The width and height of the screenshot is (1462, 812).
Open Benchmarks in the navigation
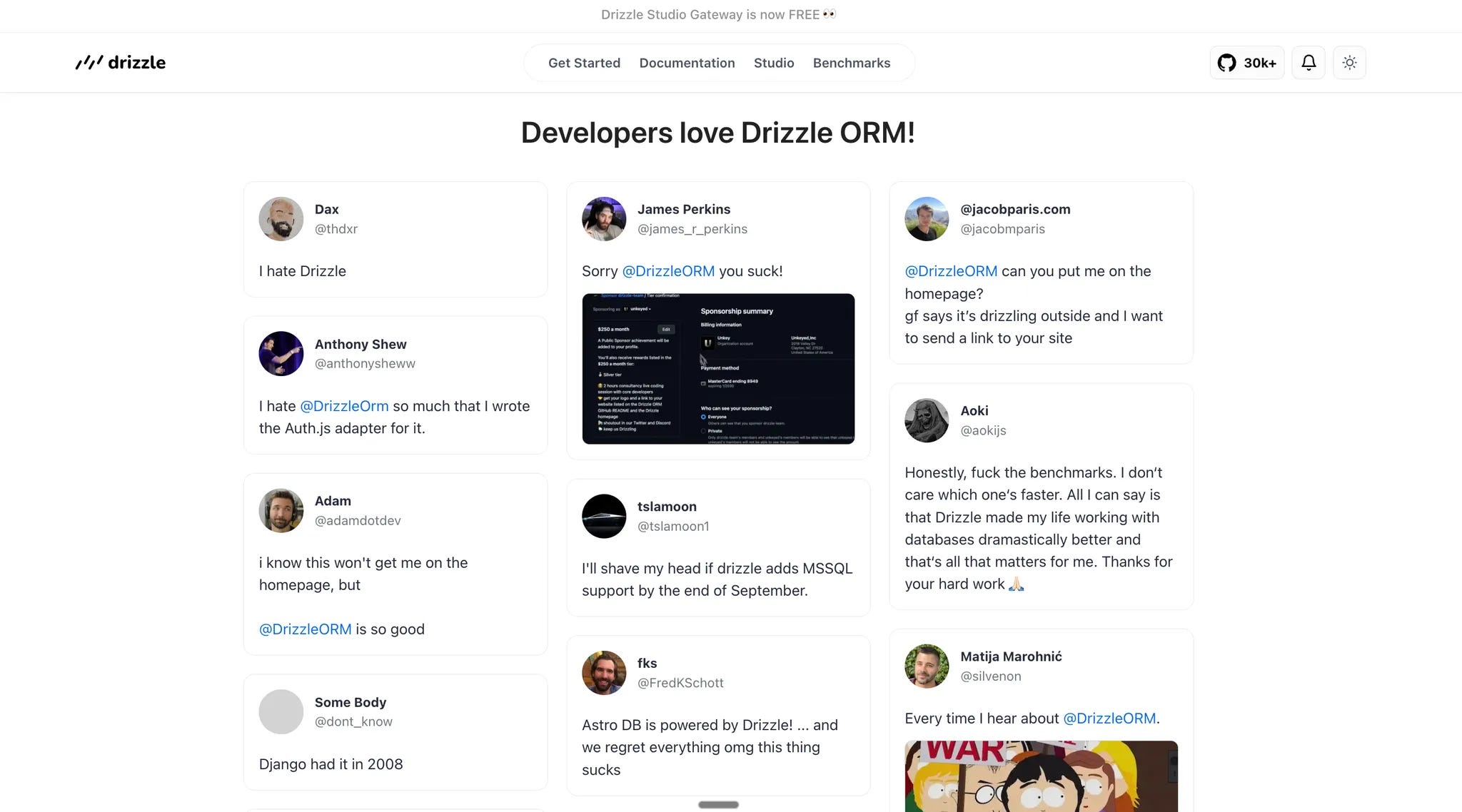(x=852, y=63)
